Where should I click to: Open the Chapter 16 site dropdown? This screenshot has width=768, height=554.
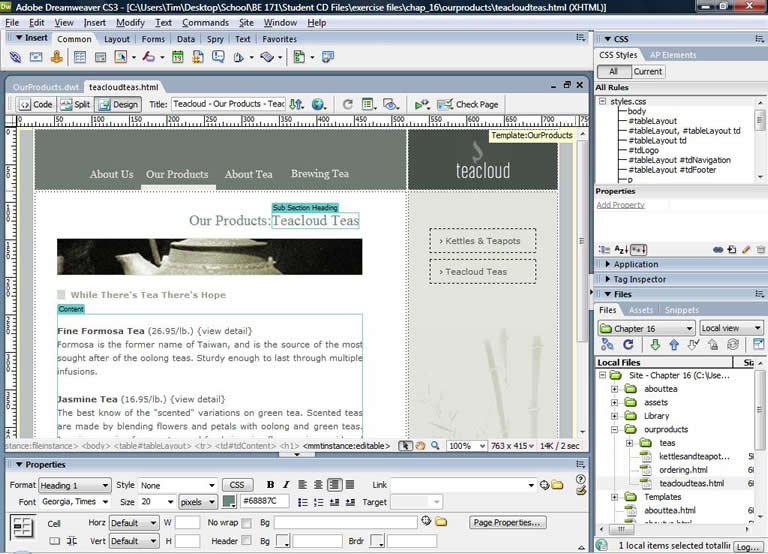(x=646, y=328)
